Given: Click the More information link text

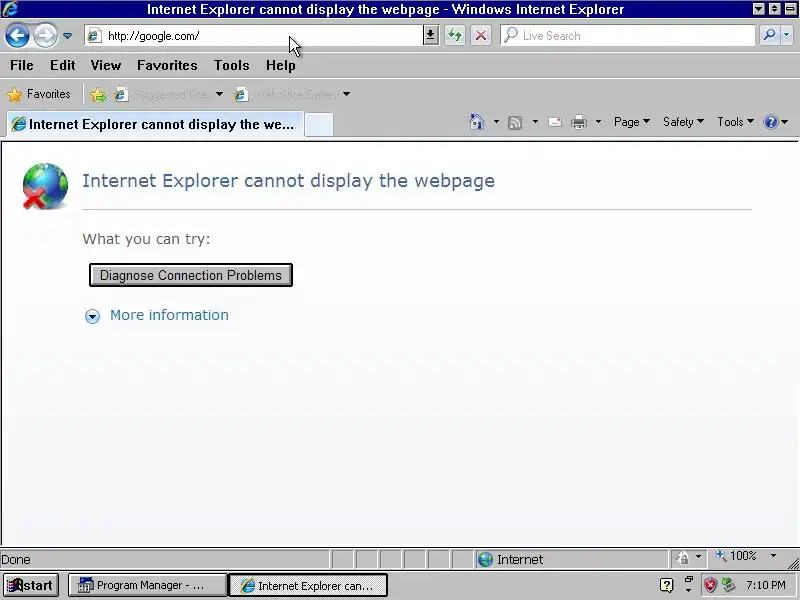Looking at the screenshot, I should pyautogui.click(x=169, y=315).
